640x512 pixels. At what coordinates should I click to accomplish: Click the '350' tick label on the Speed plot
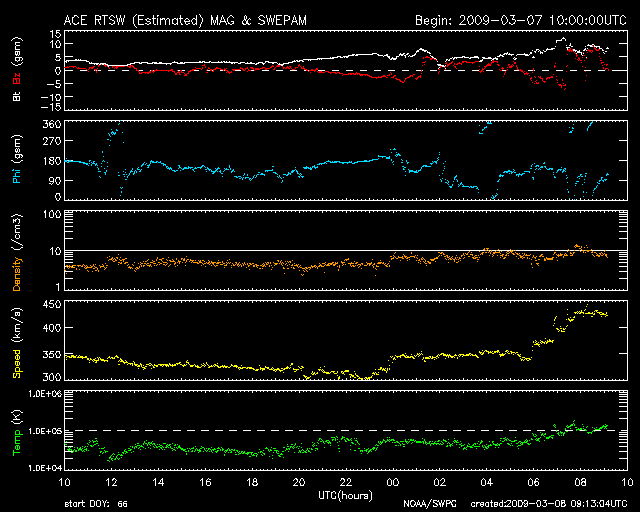tap(52, 354)
